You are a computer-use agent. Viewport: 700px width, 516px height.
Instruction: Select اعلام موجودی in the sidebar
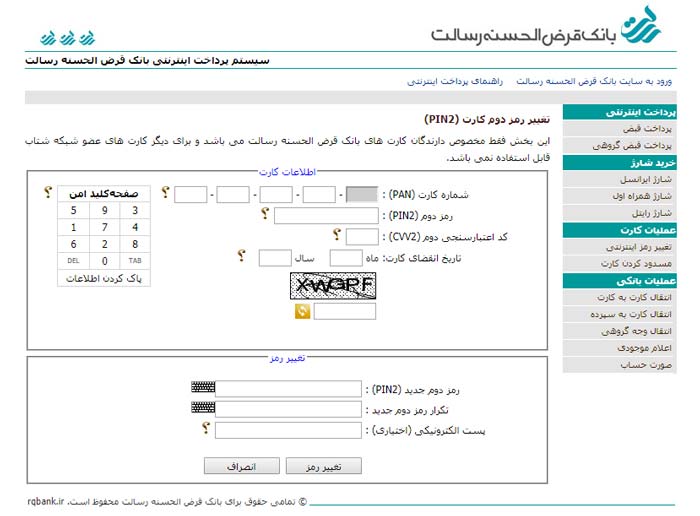pos(620,348)
